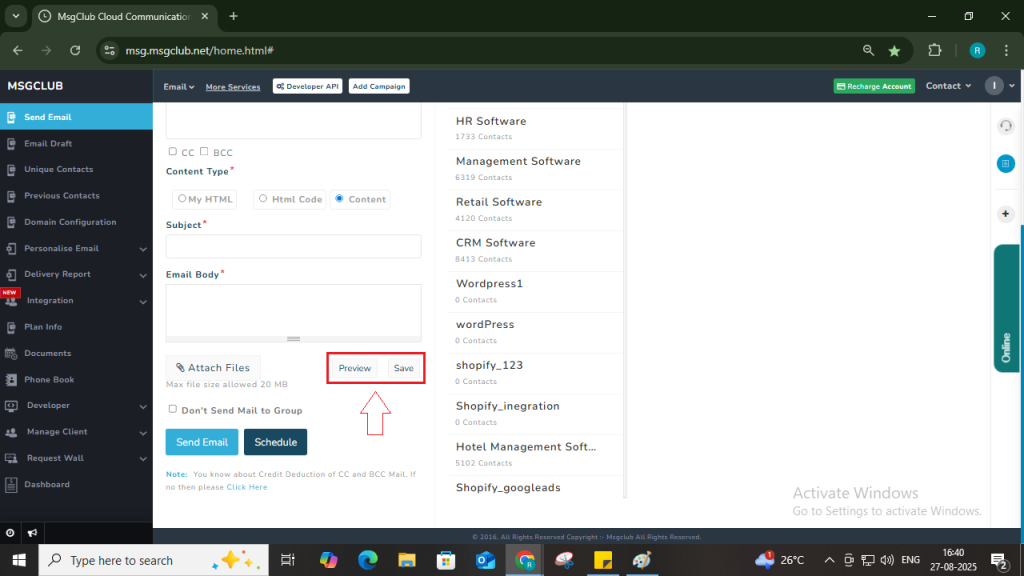
Task: Open the Email dropdown in top bar
Action: pos(178,86)
